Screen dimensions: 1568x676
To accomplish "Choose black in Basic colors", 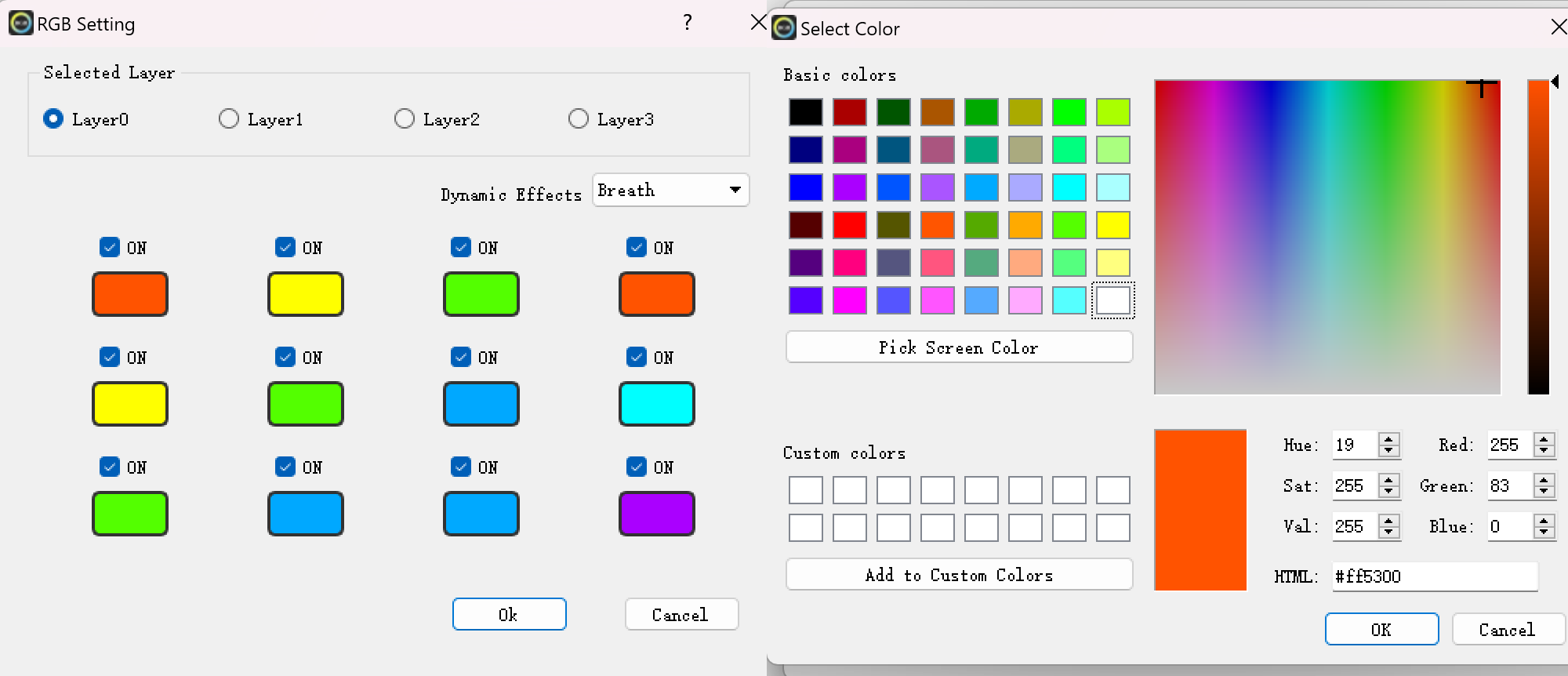I will tap(806, 112).
